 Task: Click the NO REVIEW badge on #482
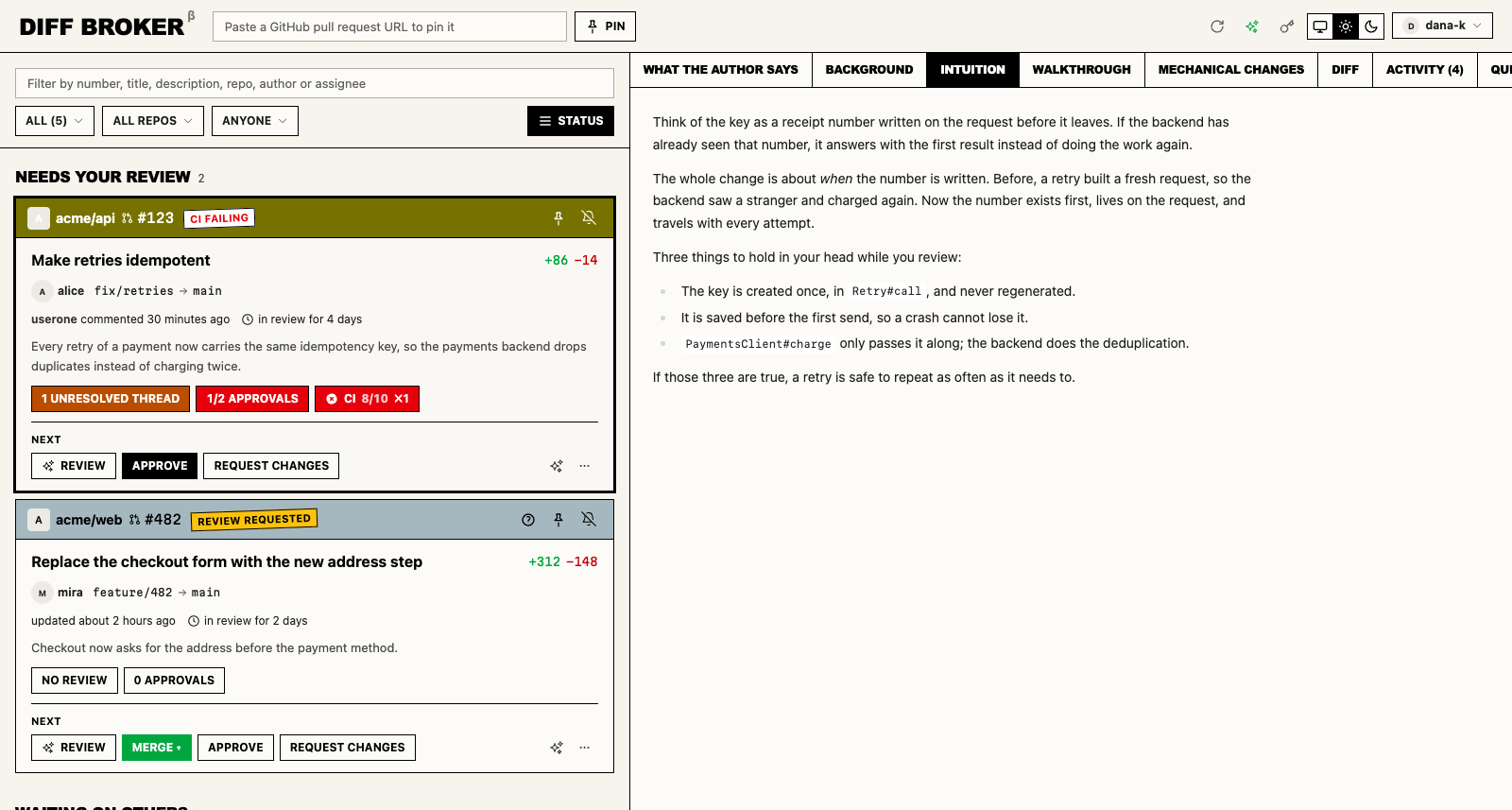click(75, 681)
